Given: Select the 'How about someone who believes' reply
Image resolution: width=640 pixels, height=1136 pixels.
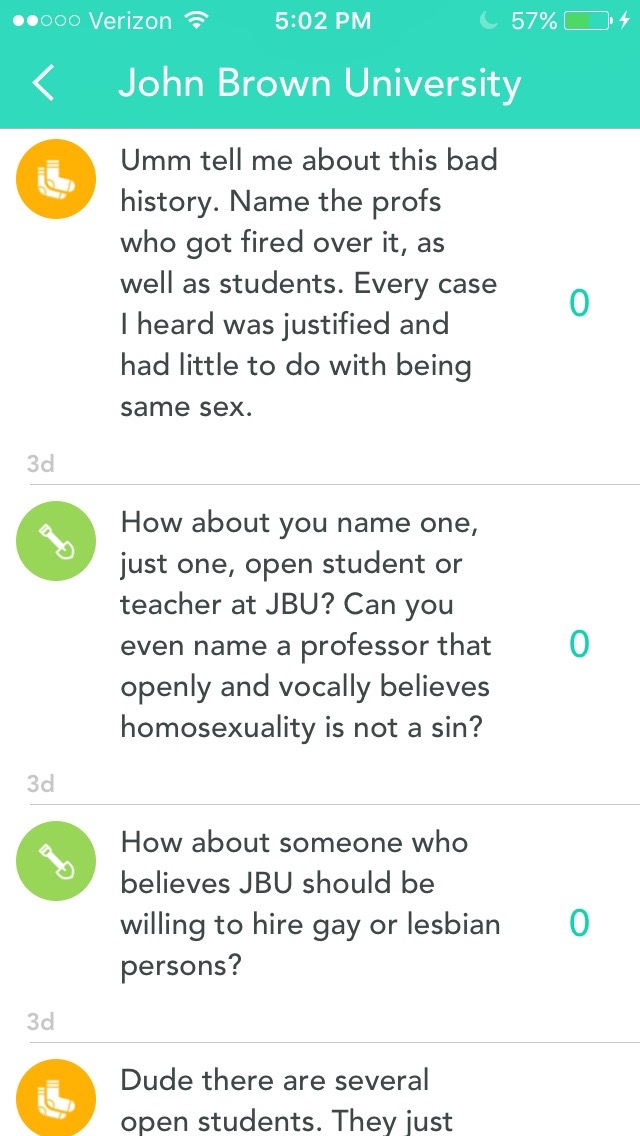Looking at the screenshot, I should tap(310, 904).
